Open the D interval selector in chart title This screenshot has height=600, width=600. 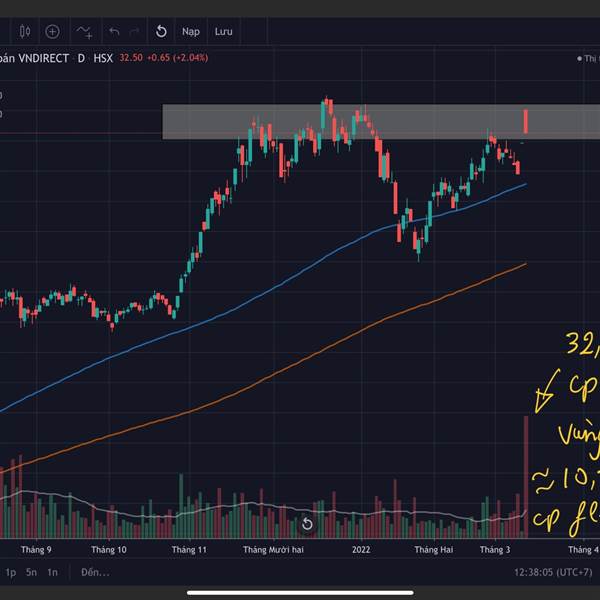point(81,58)
